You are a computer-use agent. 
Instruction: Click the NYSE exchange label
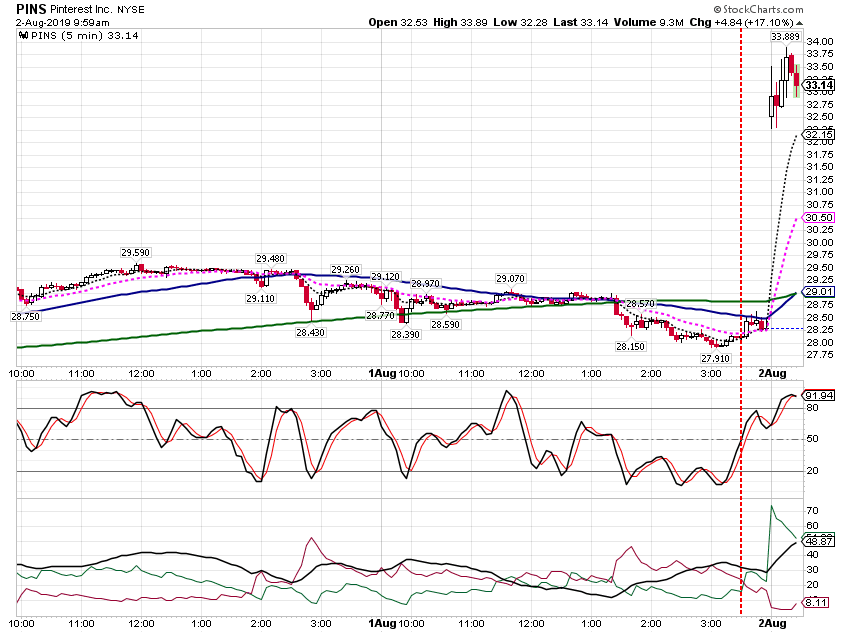click(x=131, y=10)
